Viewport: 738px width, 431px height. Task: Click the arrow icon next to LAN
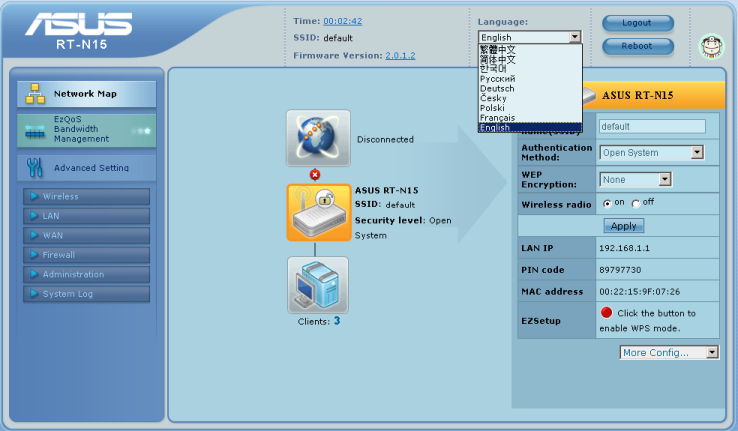click(34, 216)
